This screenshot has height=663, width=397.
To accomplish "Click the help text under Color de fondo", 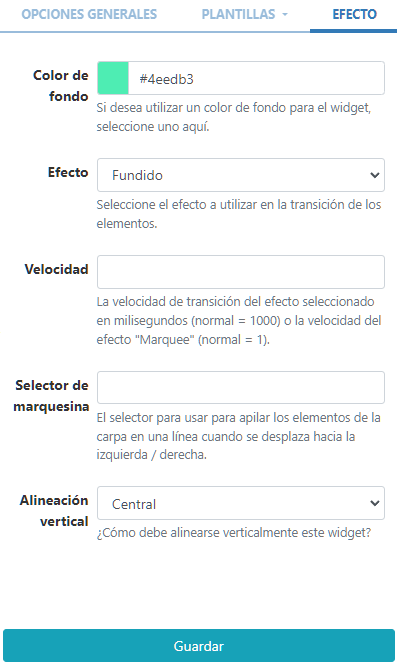I will click(x=233, y=117).
